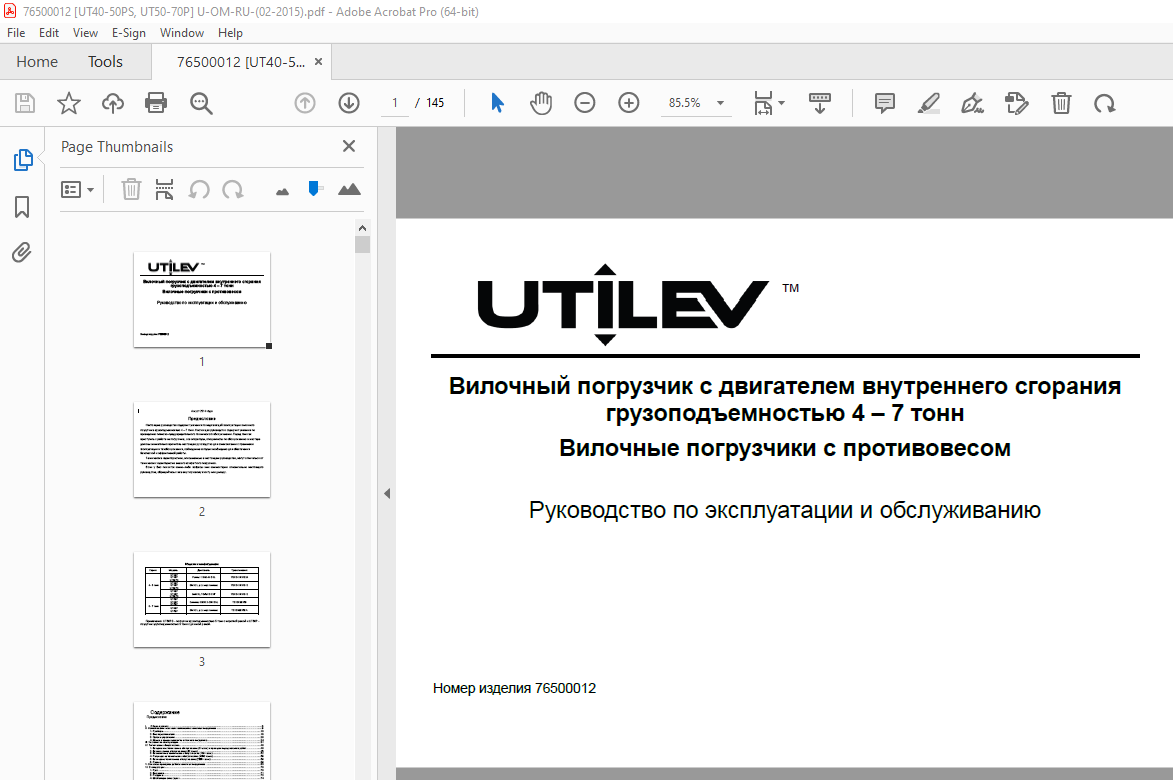Zoom out with minus button
Viewport: 1173px width, 780px height.
click(584, 102)
